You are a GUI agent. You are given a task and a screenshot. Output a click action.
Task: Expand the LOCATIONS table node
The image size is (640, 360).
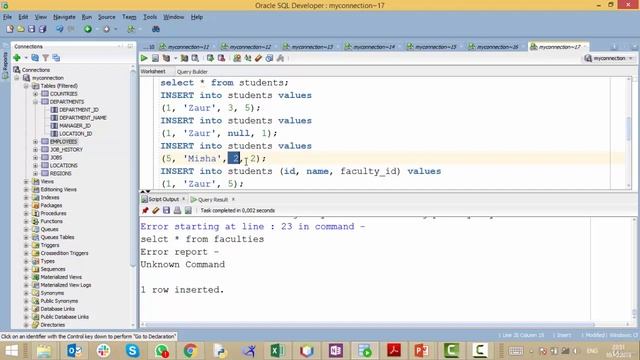point(36,166)
